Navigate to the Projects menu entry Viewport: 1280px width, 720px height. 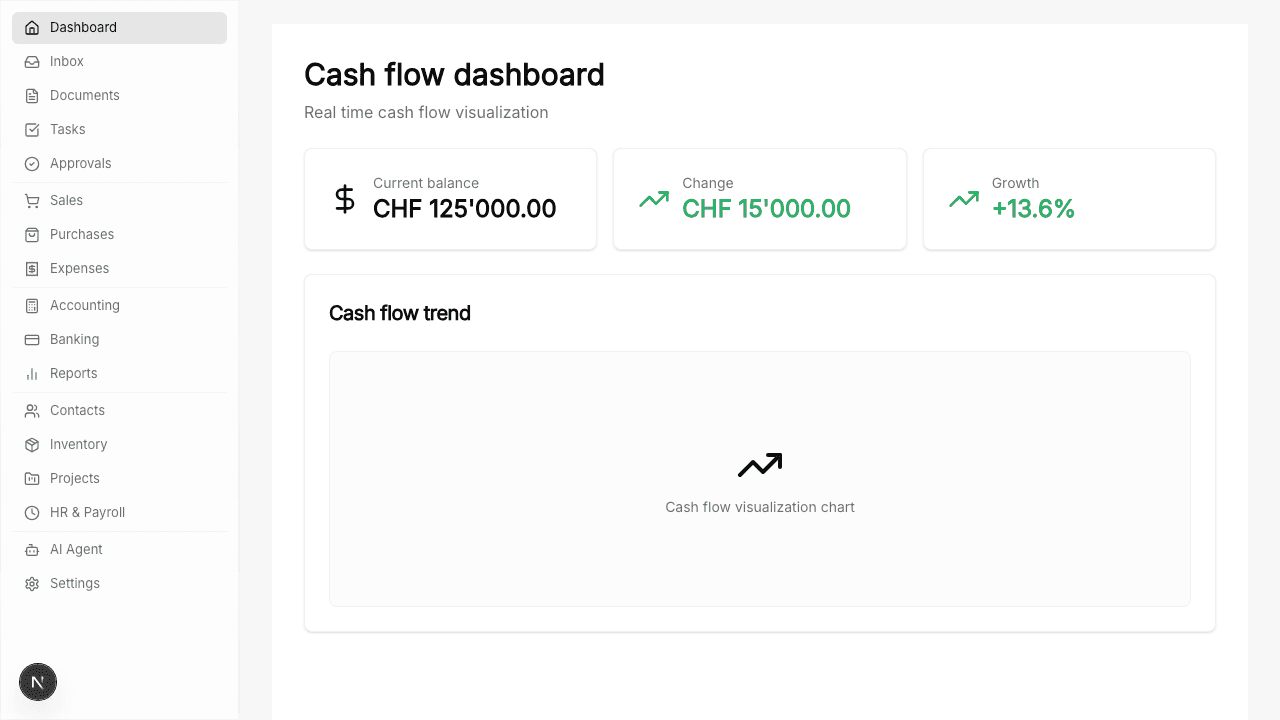click(x=74, y=478)
